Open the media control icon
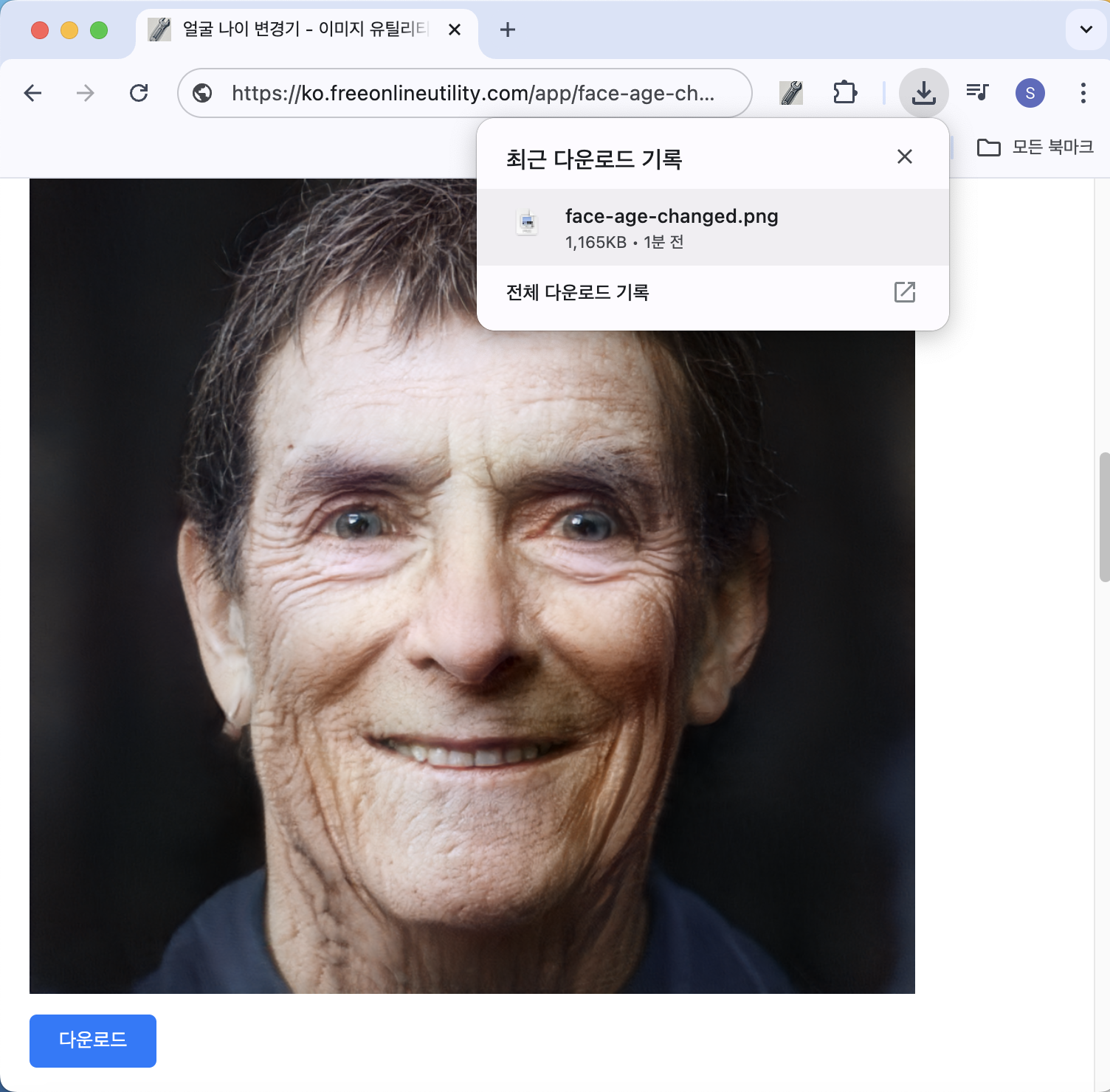 (x=977, y=92)
